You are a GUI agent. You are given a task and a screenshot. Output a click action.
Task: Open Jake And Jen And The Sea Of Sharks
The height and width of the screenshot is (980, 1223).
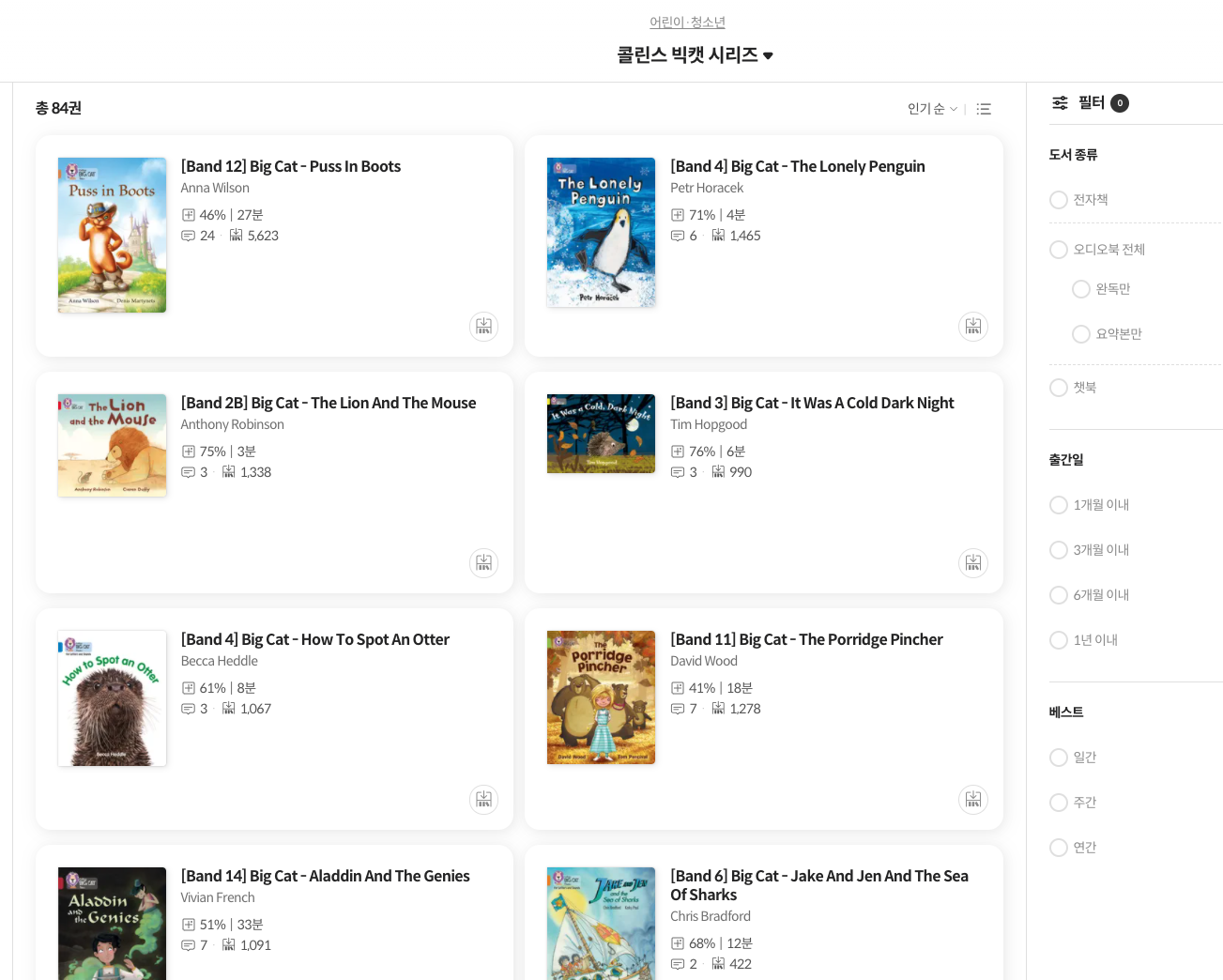(819, 885)
